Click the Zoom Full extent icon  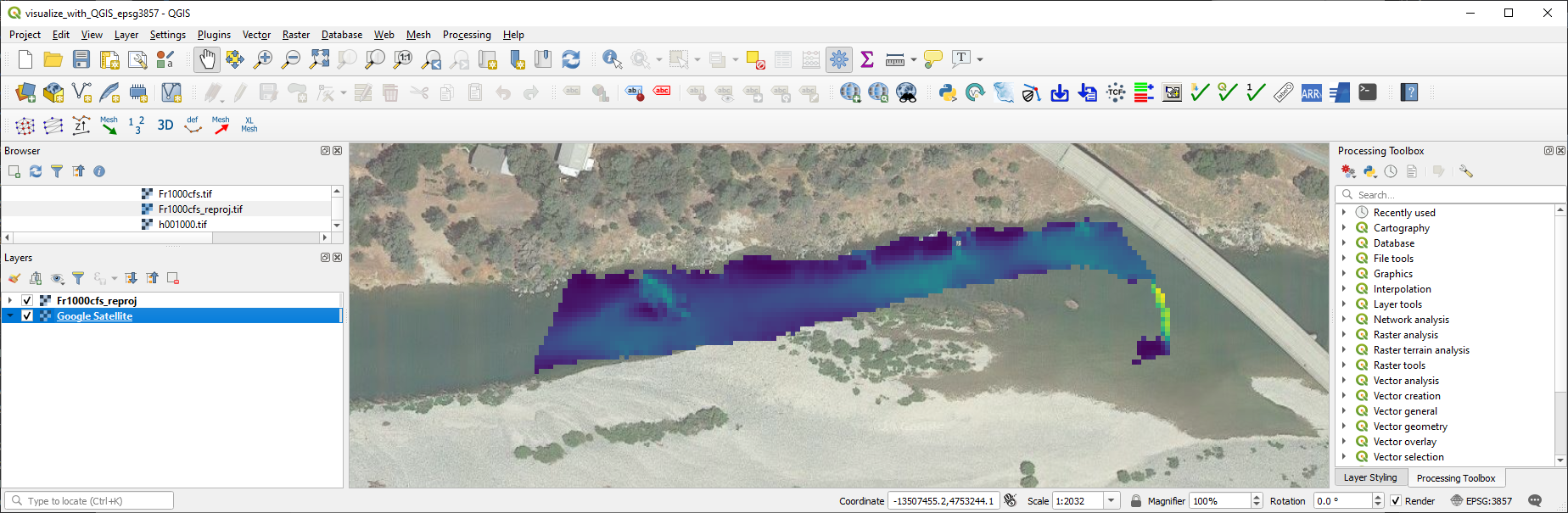click(319, 59)
